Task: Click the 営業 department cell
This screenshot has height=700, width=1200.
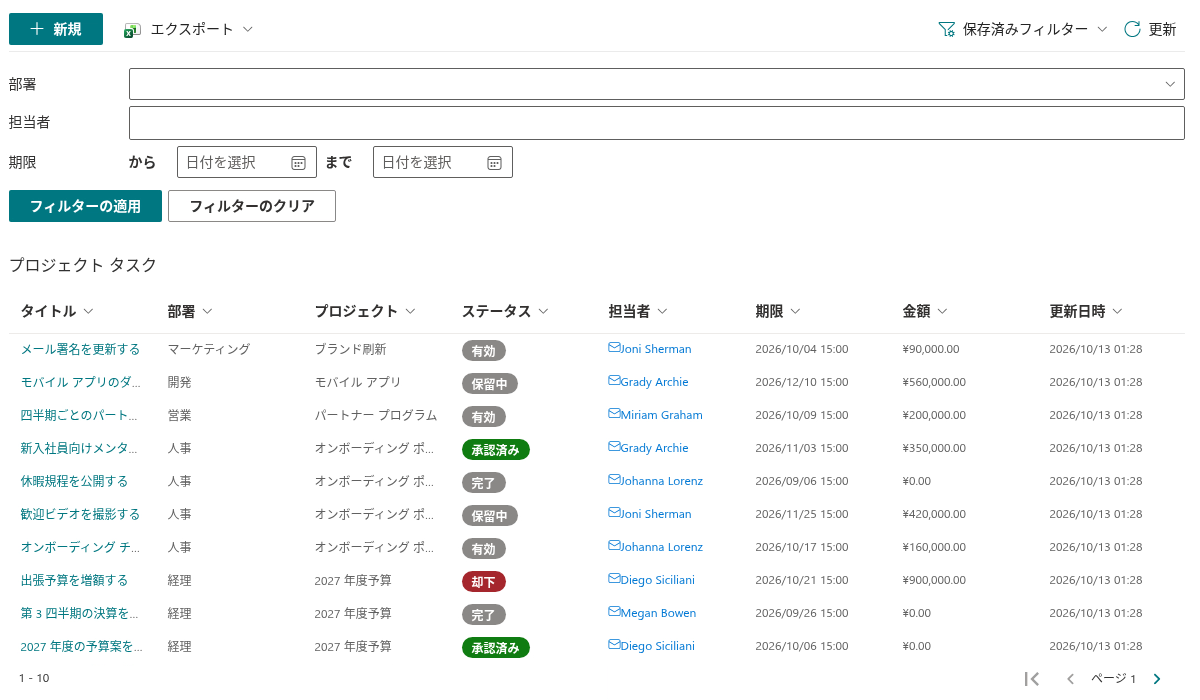Action: 180,415
